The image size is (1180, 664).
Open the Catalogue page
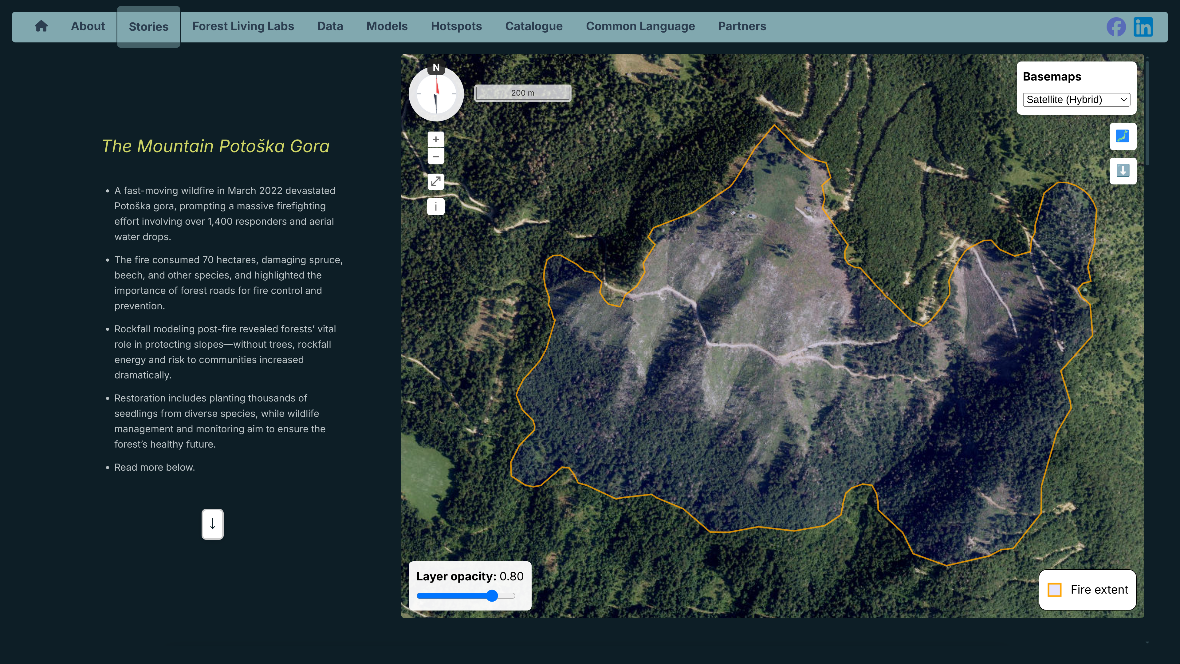pos(534,26)
